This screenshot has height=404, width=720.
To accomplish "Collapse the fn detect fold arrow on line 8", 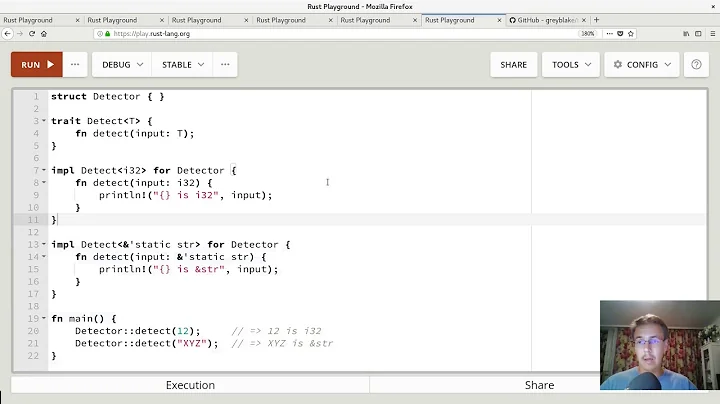I will coord(44,183).
